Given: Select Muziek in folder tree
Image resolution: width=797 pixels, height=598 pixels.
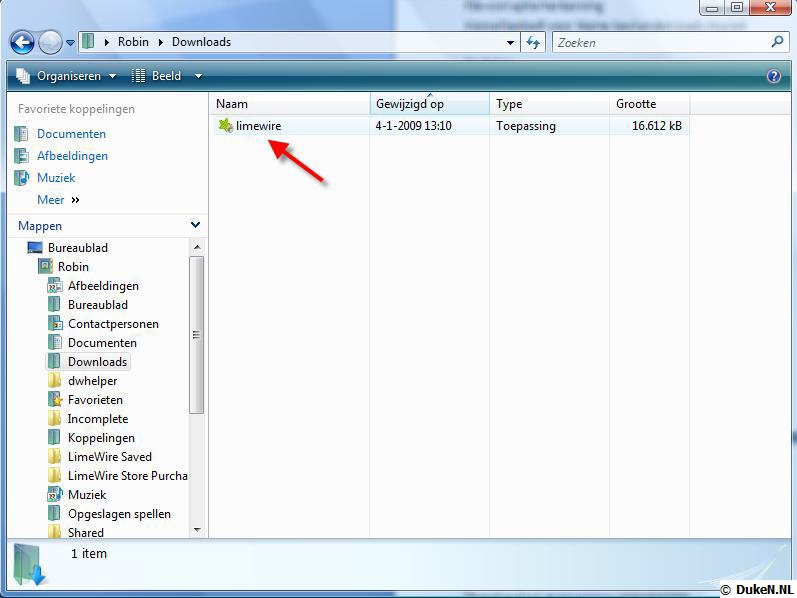Looking at the screenshot, I should tap(87, 495).
